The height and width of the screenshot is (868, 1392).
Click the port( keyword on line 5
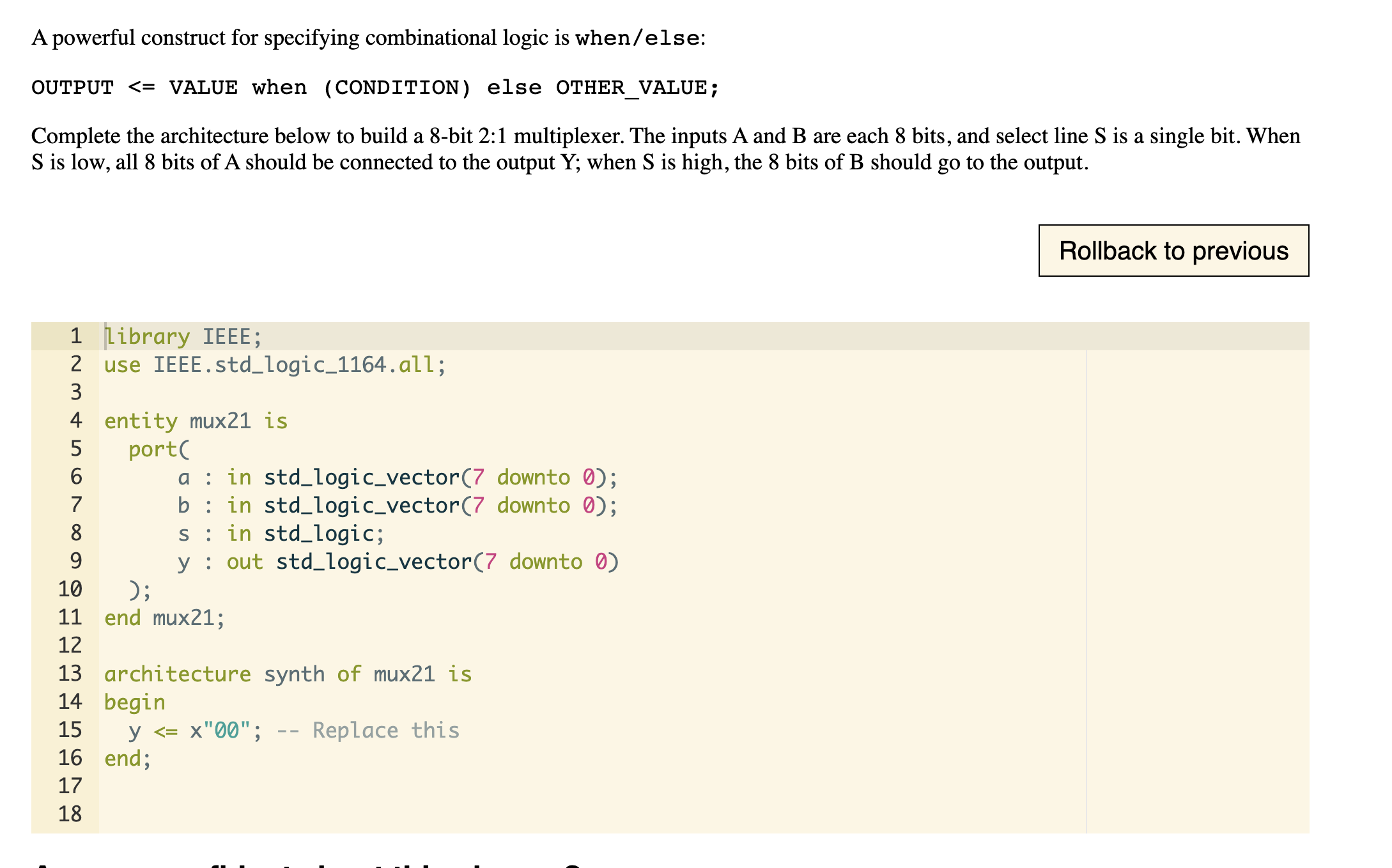pos(158,449)
